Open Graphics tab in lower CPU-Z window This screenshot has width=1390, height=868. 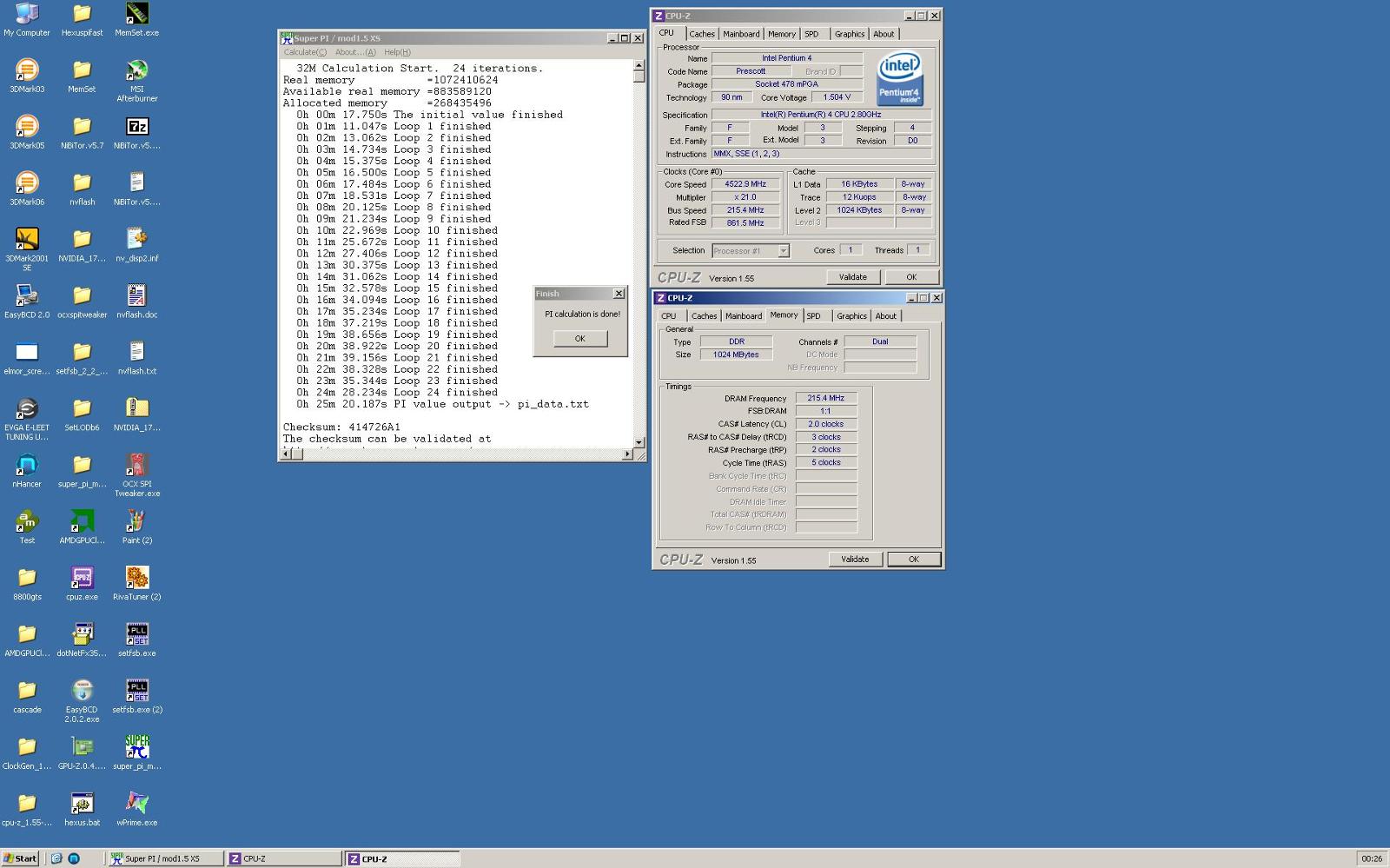coord(851,316)
